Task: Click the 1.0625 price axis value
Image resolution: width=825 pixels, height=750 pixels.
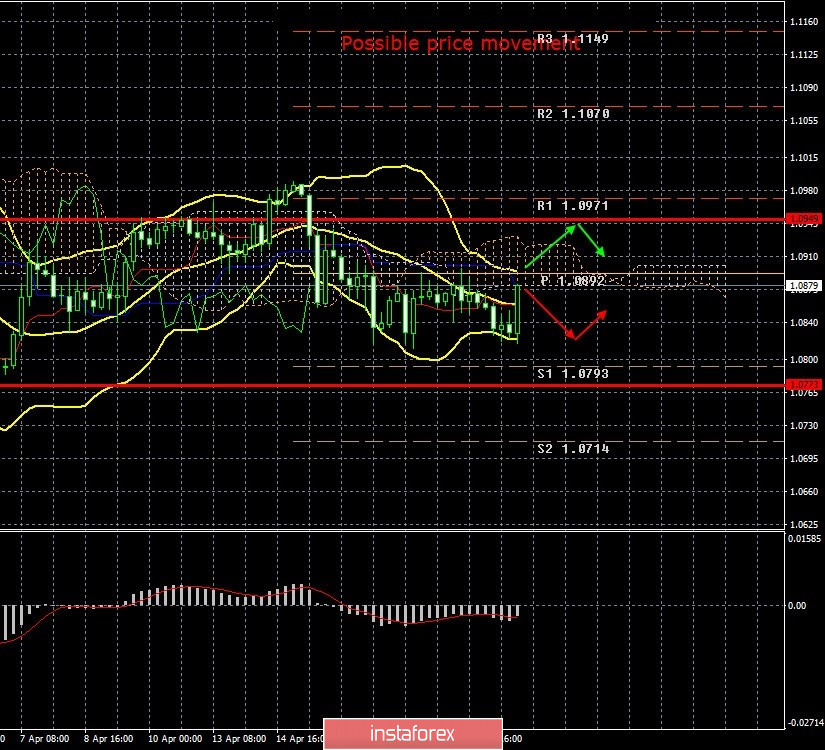Action: [x=804, y=525]
